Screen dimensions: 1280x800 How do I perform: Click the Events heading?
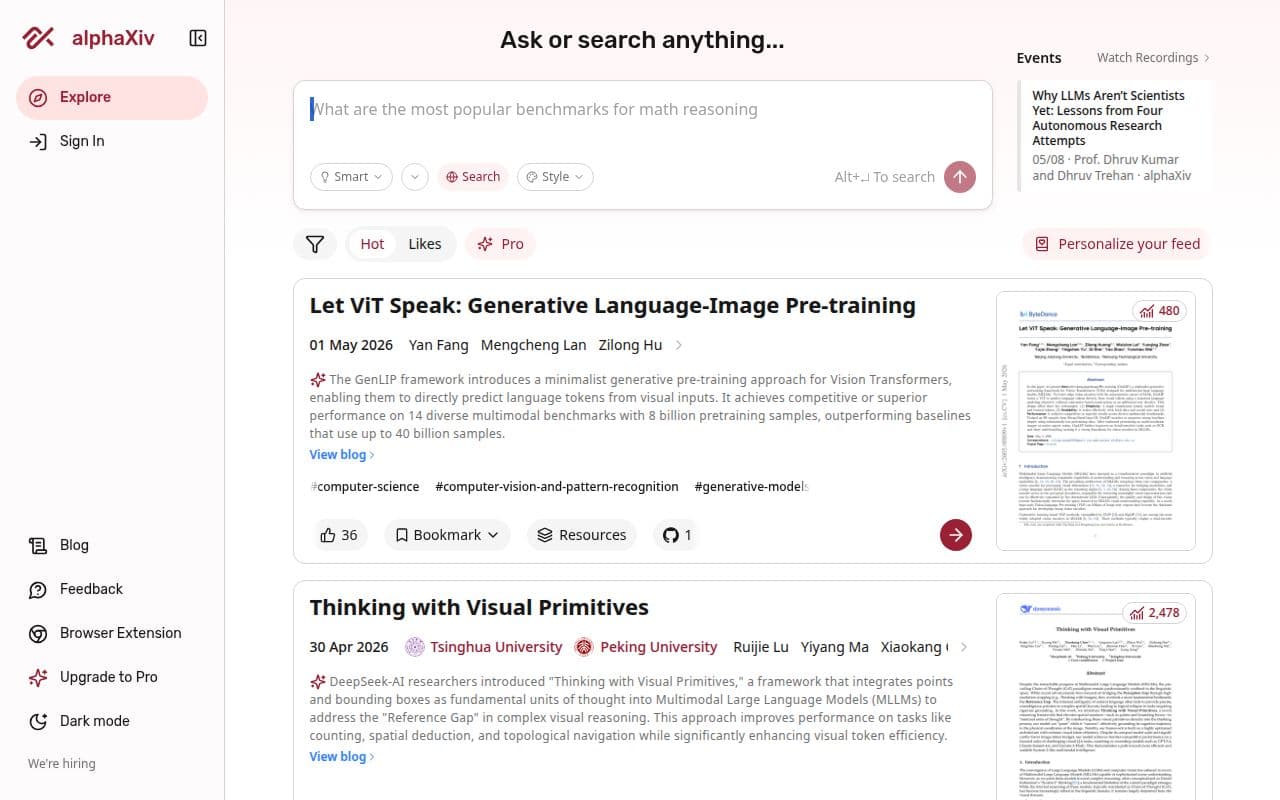(x=1039, y=58)
